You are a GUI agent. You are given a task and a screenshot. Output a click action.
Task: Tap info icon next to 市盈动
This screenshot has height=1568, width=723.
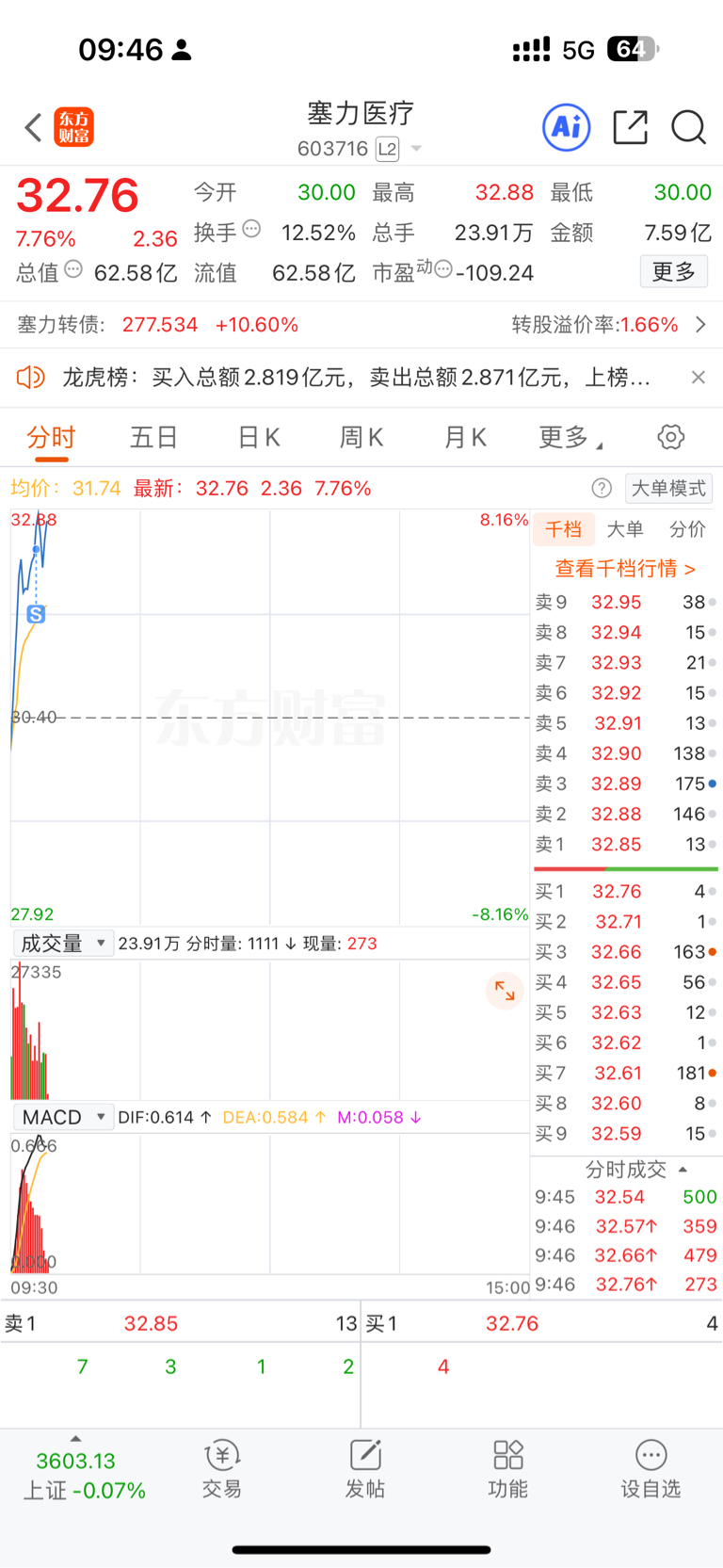click(443, 269)
